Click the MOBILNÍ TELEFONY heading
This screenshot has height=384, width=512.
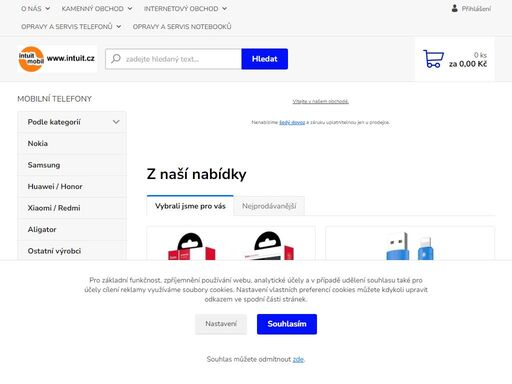(54, 99)
